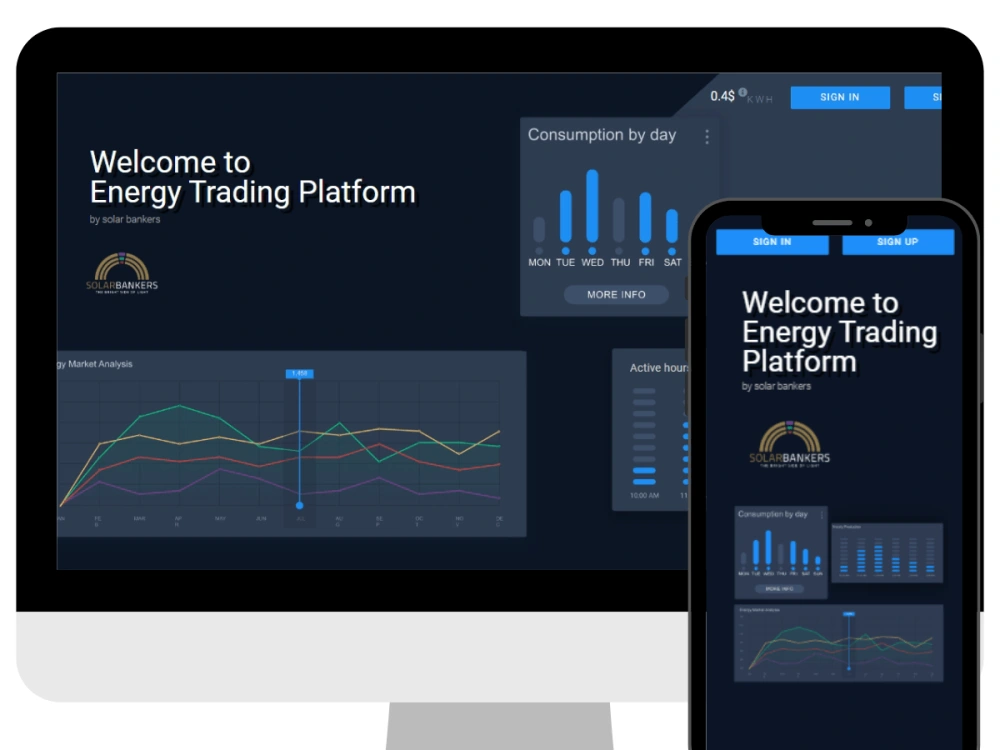The width and height of the screenshot is (1000, 750).
Task: Click the FRI bar on the mobile consumption chart
Action: point(793,555)
